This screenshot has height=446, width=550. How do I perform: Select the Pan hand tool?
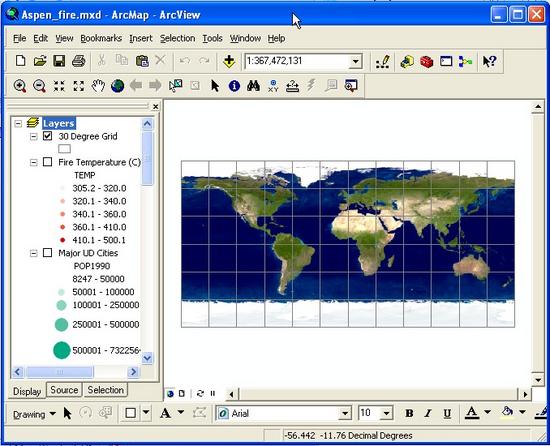(98, 86)
